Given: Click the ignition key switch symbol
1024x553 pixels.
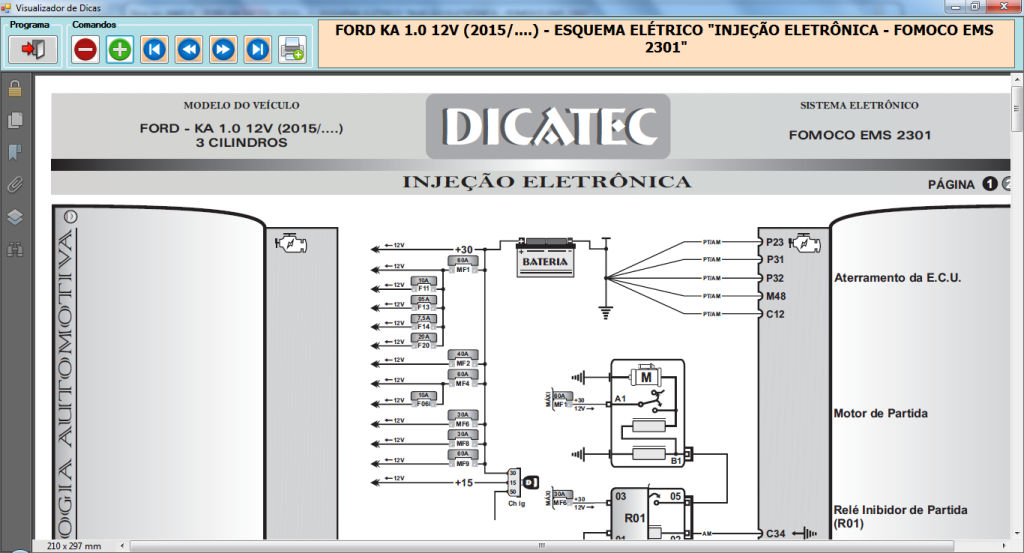Looking at the screenshot, I should click(x=522, y=483).
